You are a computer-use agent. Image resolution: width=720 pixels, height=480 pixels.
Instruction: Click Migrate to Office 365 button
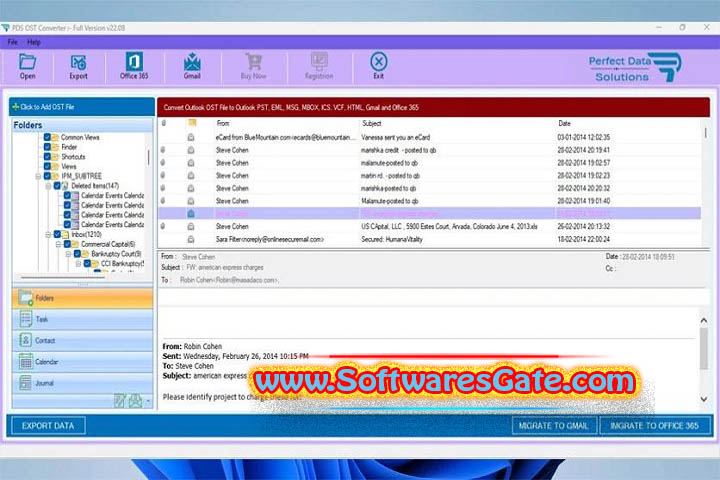[655, 426]
